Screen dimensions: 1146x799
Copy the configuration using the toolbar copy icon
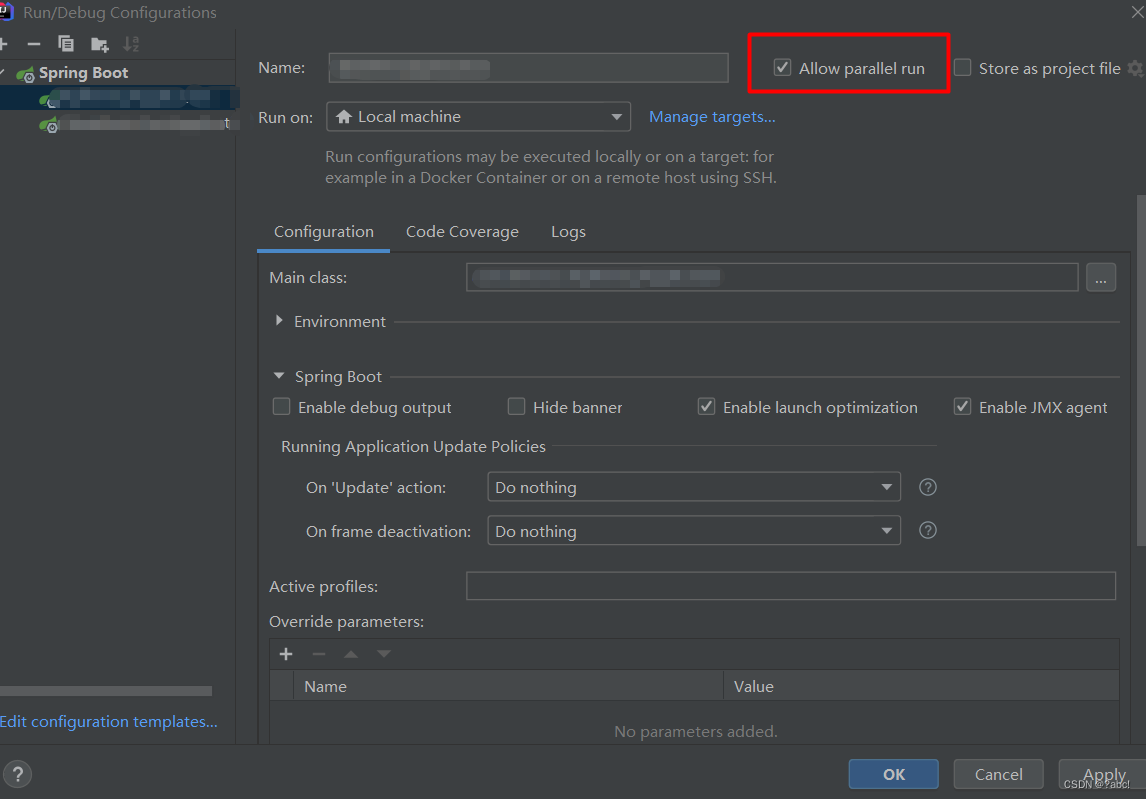coord(66,44)
